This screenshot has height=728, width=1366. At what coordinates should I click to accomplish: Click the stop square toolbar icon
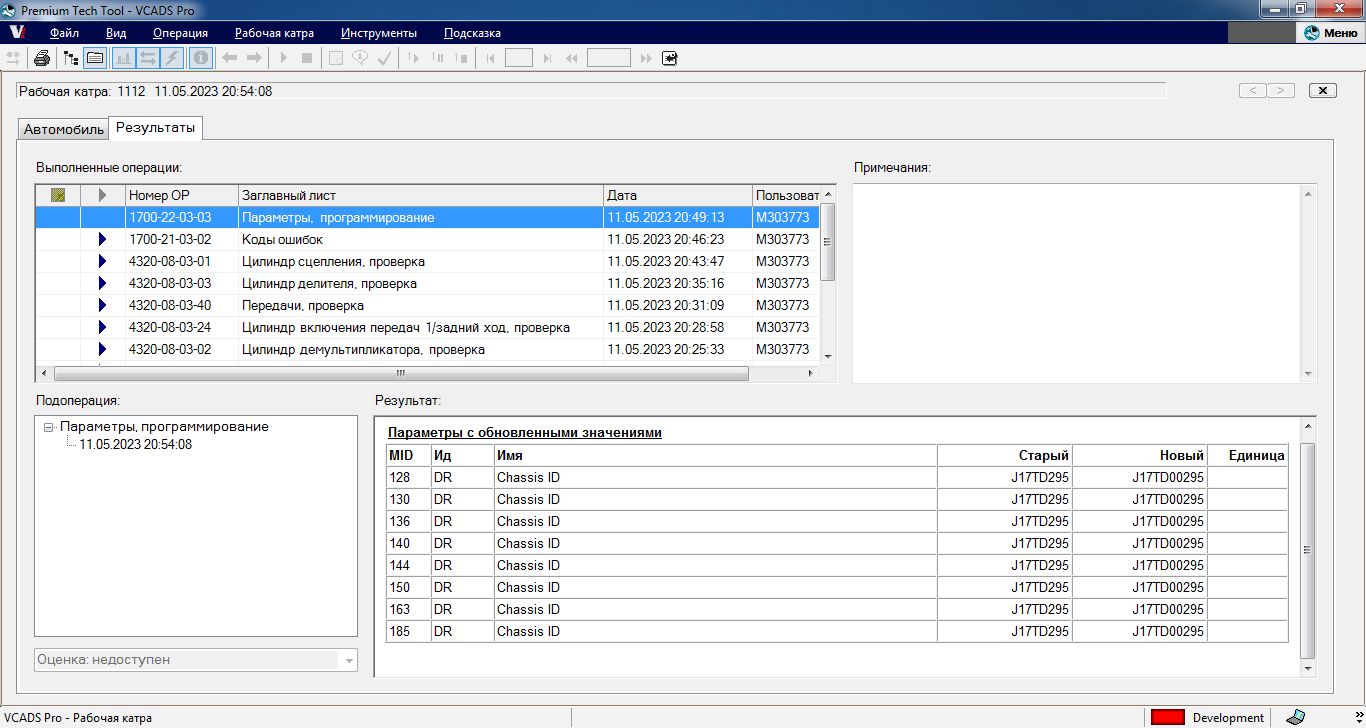307,58
